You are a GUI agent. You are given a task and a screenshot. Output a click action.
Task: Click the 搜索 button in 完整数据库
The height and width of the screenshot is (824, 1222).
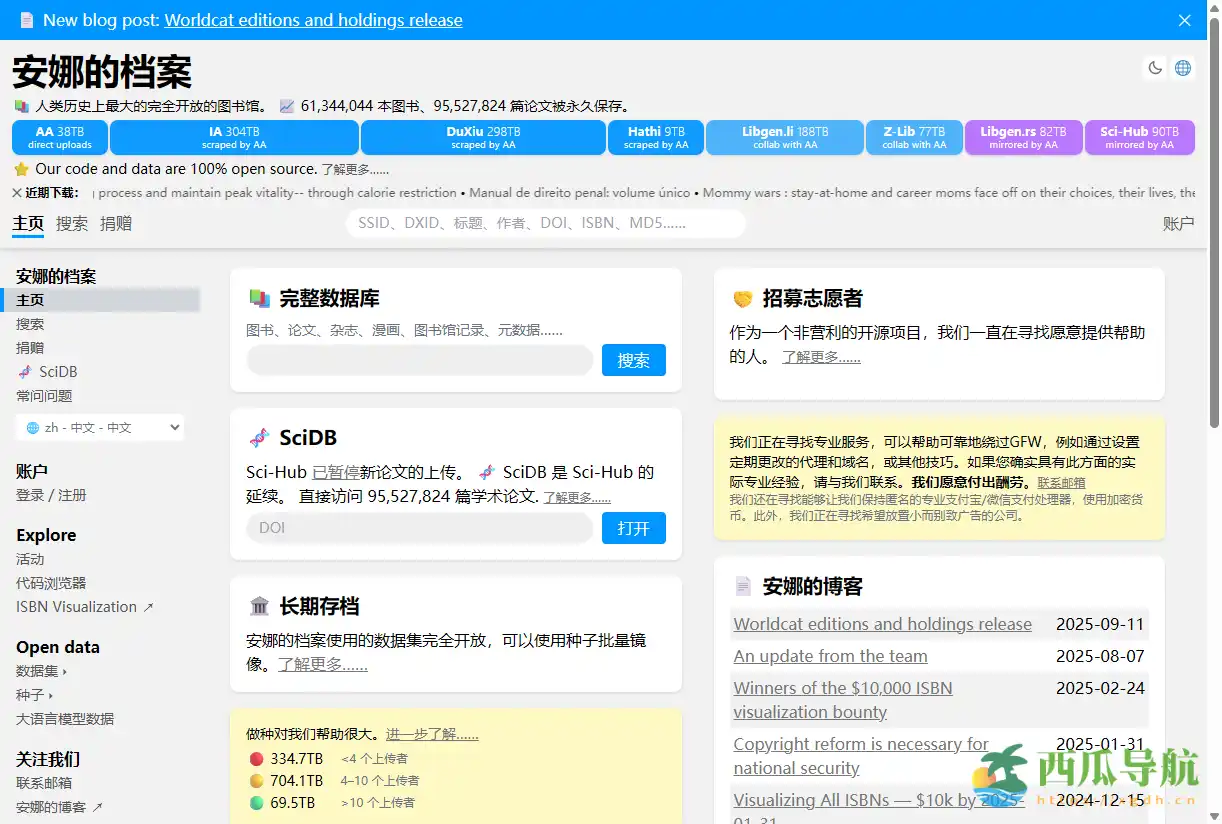(633, 360)
